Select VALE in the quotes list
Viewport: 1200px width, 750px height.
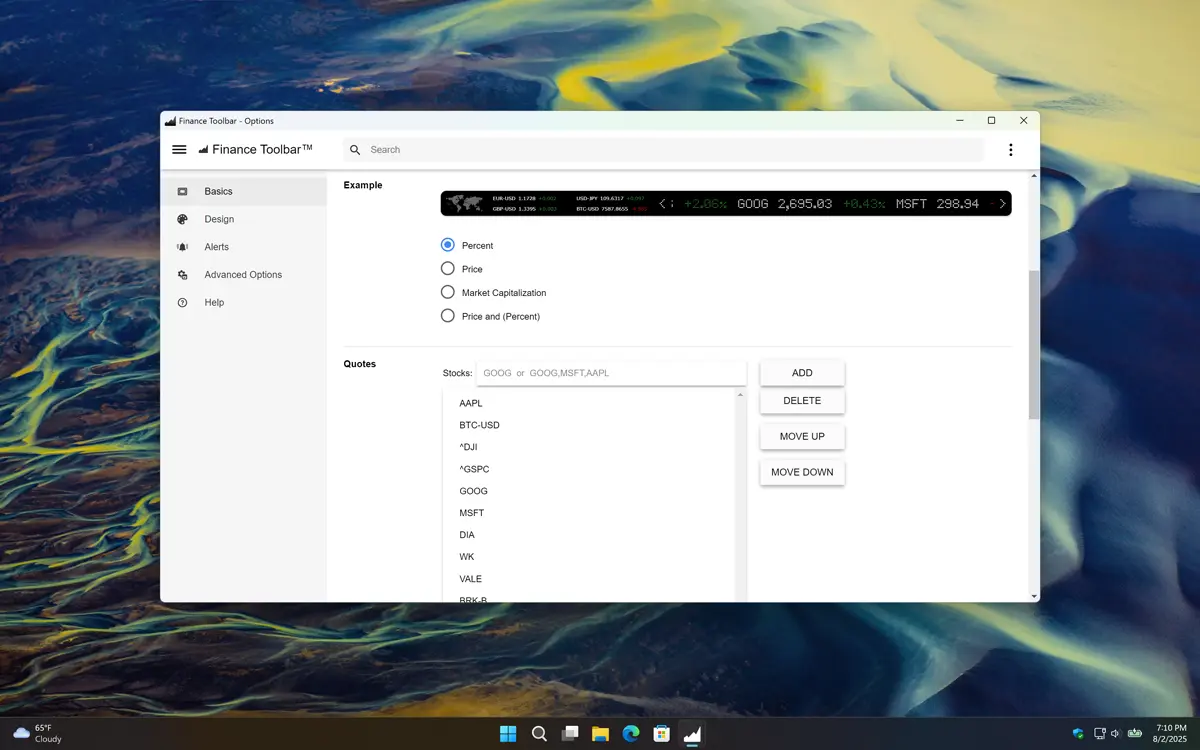tap(589, 579)
